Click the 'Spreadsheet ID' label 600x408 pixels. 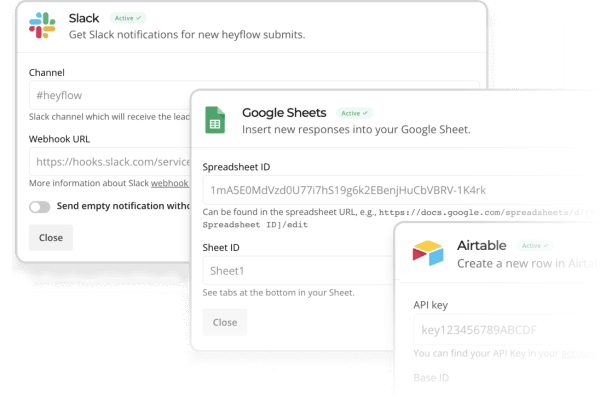pyautogui.click(x=236, y=167)
